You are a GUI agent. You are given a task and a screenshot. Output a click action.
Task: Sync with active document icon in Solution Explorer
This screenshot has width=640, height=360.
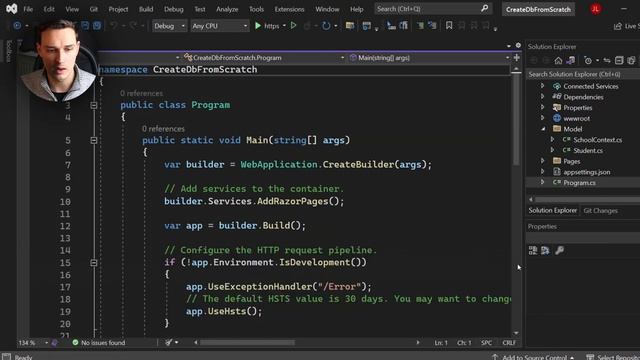tap(607, 61)
